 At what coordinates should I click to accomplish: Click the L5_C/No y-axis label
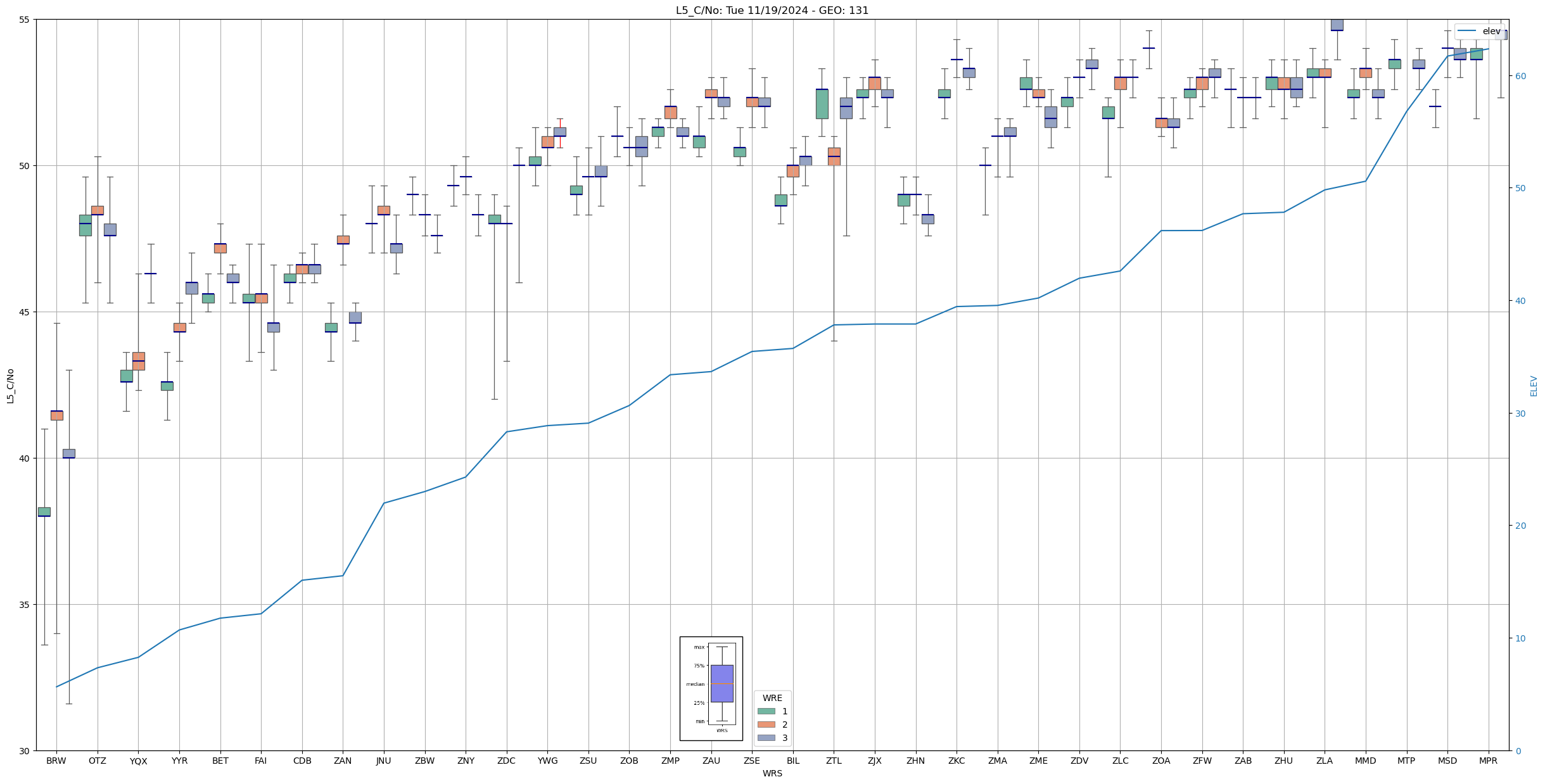[x=10, y=386]
